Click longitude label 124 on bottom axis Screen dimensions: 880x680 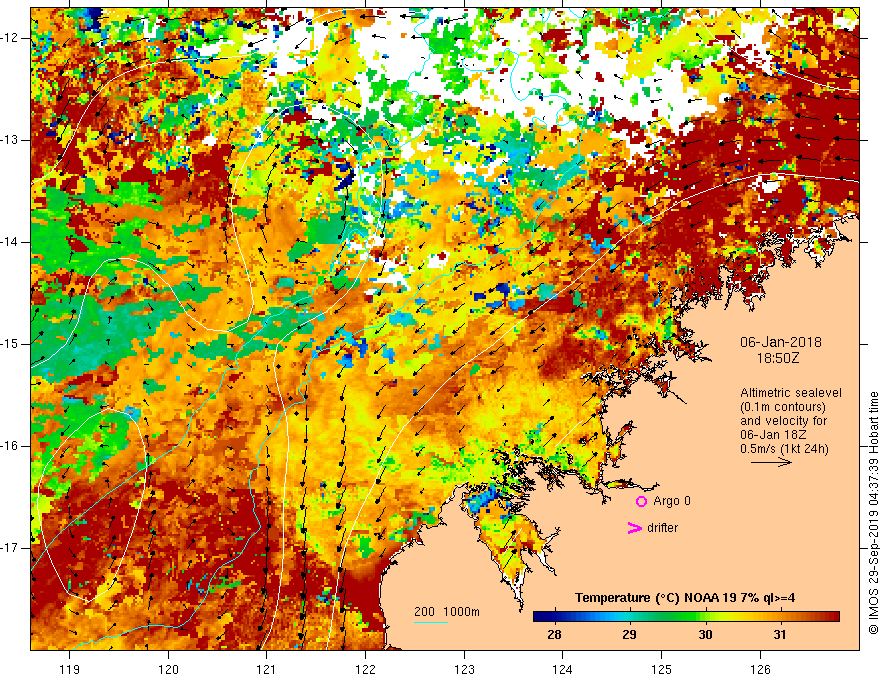(x=562, y=669)
